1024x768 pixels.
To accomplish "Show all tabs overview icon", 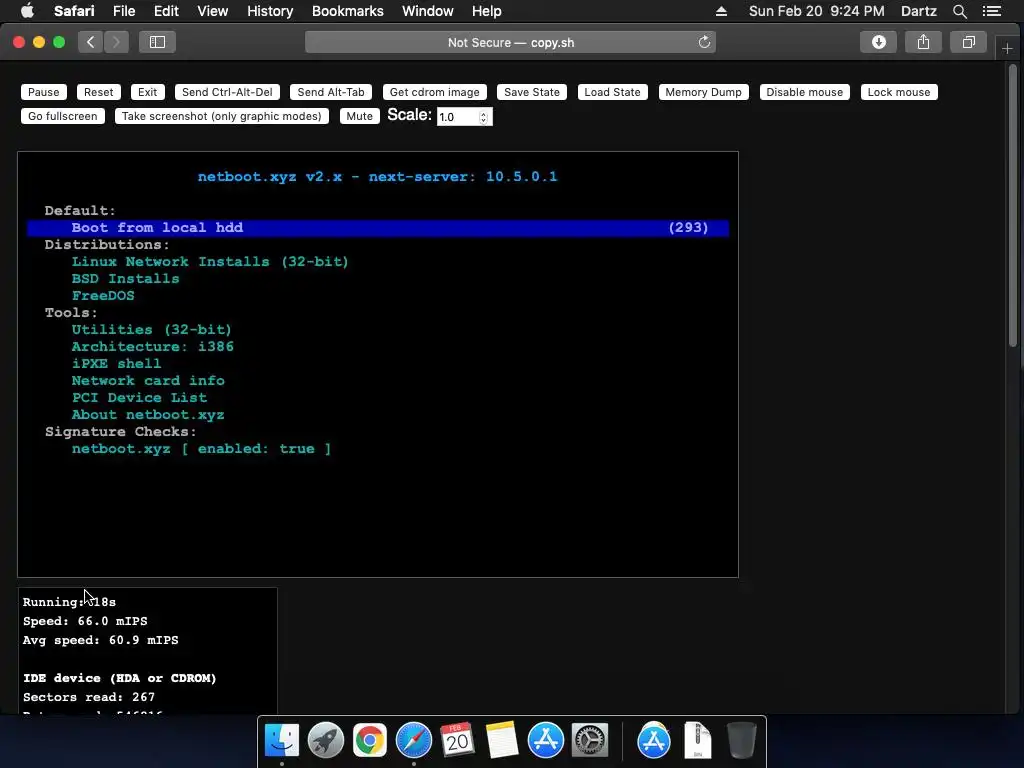I will click(968, 42).
